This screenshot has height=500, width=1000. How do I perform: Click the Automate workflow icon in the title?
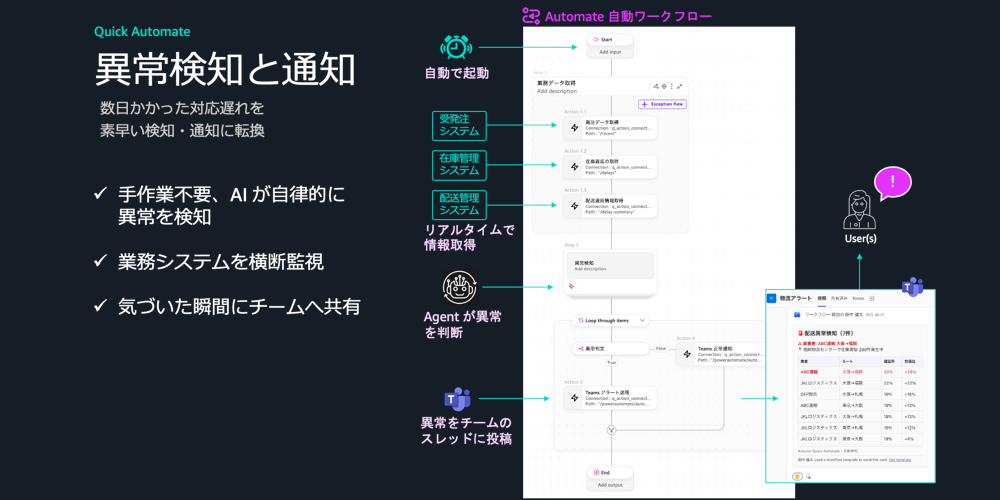click(531, 15)
